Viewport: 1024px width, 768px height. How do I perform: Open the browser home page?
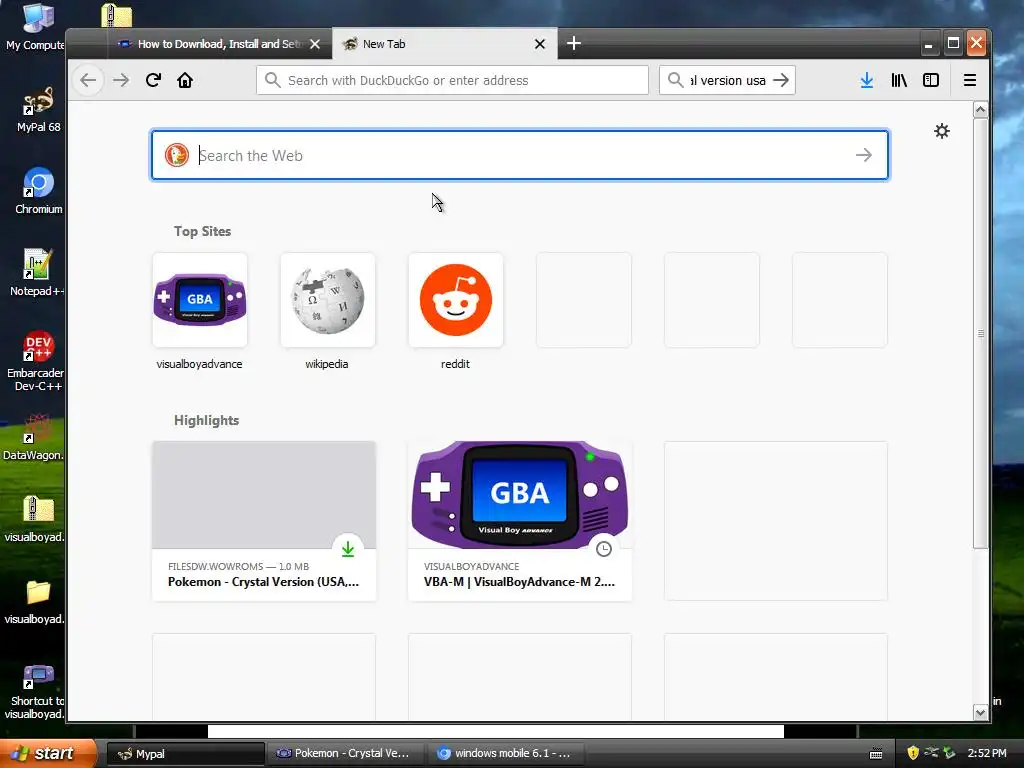pyautogui.click(x=185, y=80)
